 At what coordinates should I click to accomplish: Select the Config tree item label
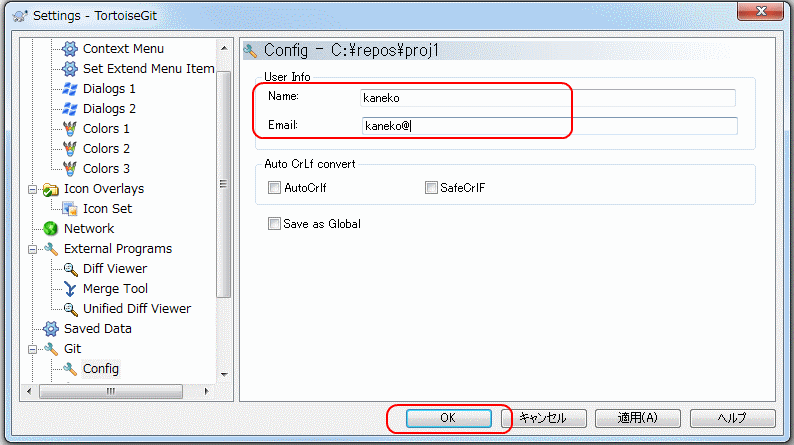tap(100, 369)
